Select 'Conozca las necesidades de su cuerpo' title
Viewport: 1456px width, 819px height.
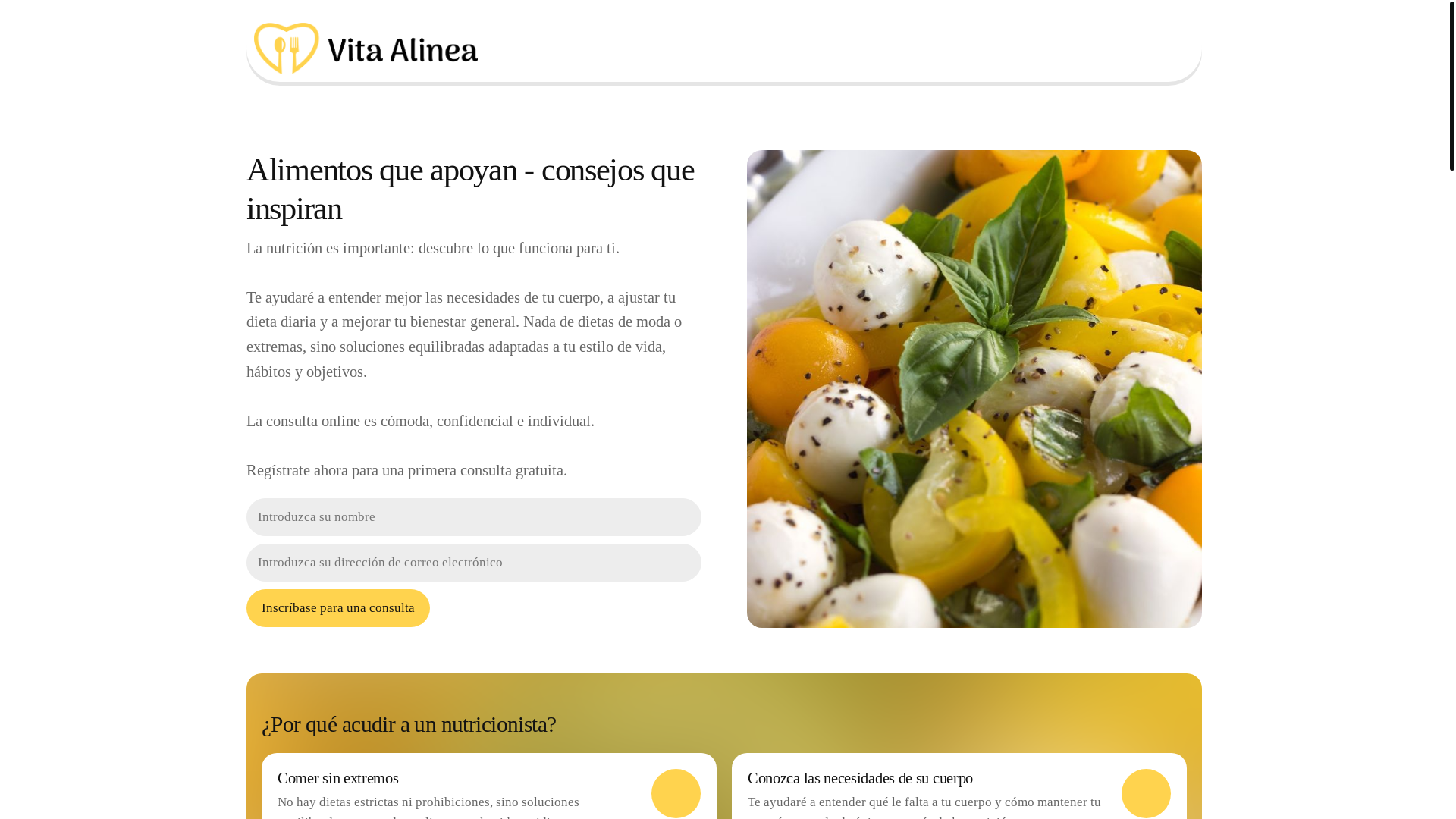coord(860,778)
